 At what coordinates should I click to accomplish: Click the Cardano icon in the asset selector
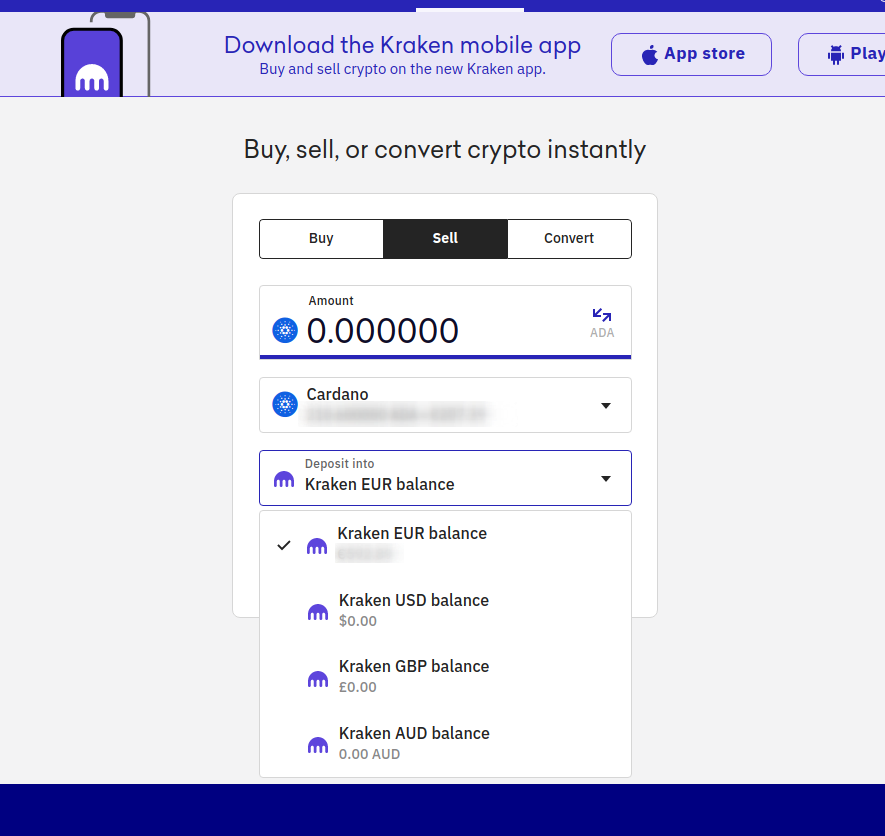[x=285, y=405]
